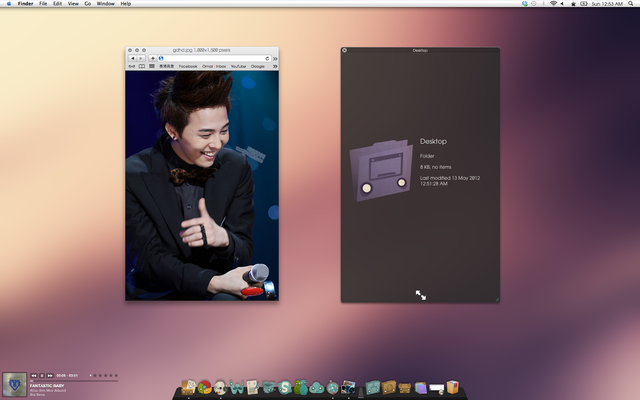Rate song five stars in music widget

point(116,376)
